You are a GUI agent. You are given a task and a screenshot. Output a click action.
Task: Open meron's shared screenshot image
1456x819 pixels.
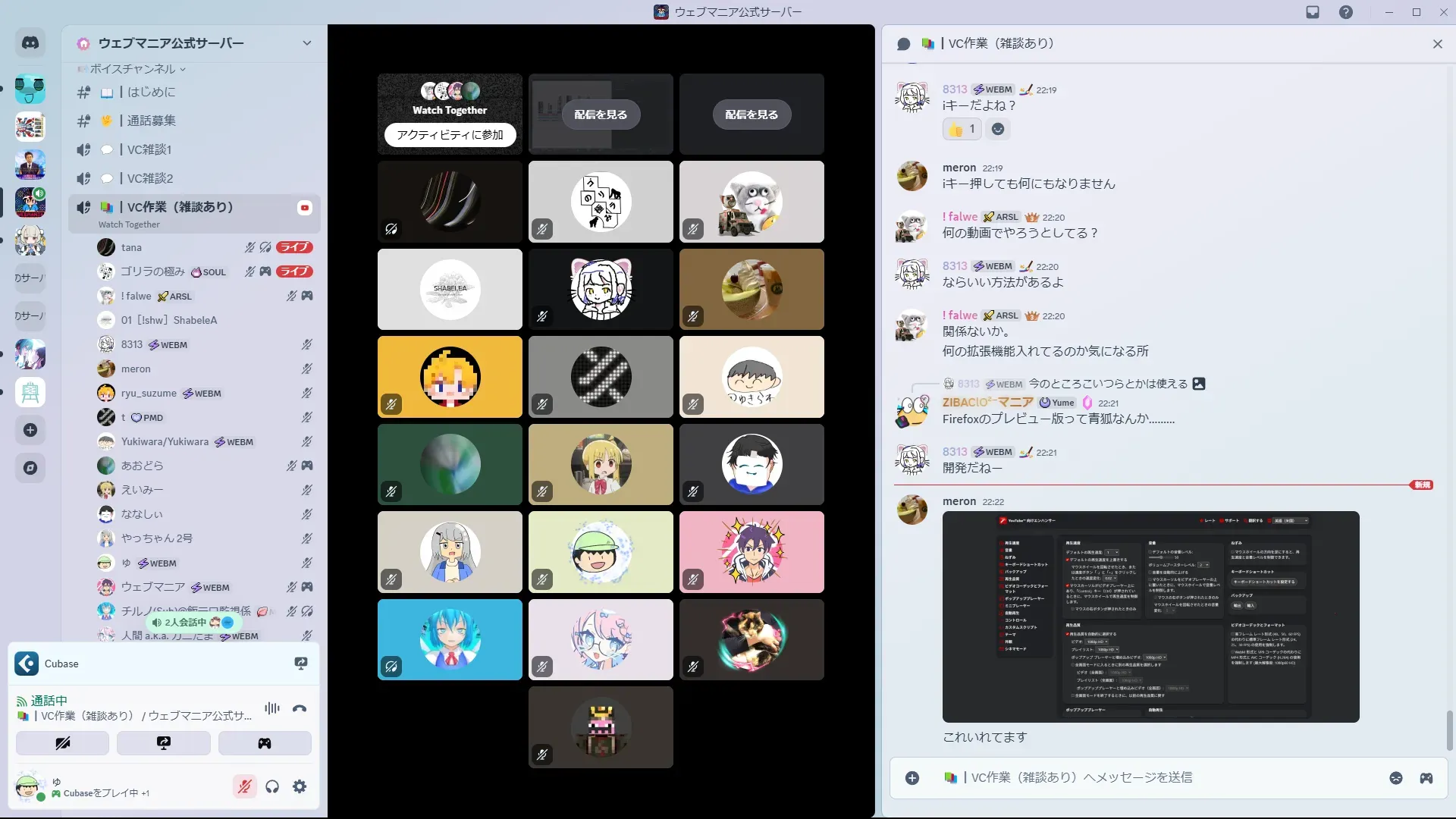(1150, 617)
